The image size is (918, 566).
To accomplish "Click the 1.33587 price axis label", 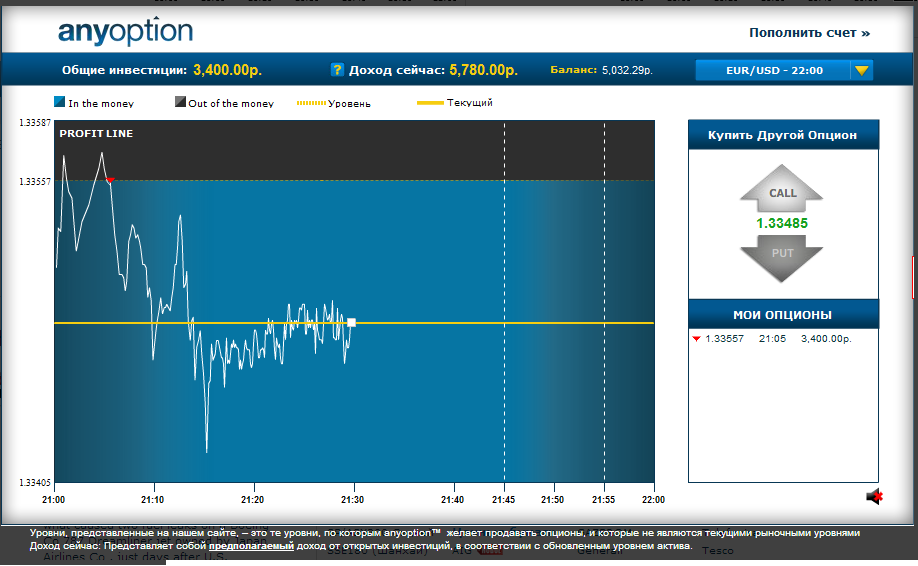I will [35, 123].
